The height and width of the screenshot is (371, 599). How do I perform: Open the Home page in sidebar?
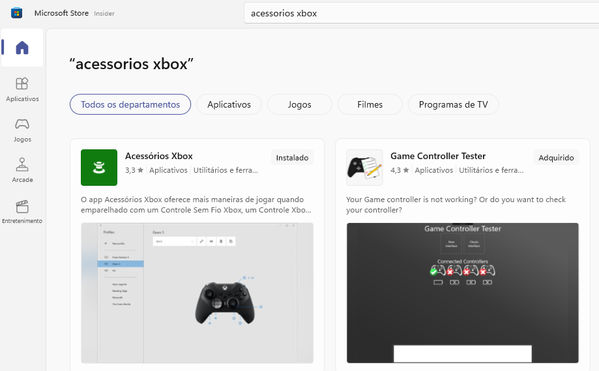pyautogui.click(x=22, y=48)
